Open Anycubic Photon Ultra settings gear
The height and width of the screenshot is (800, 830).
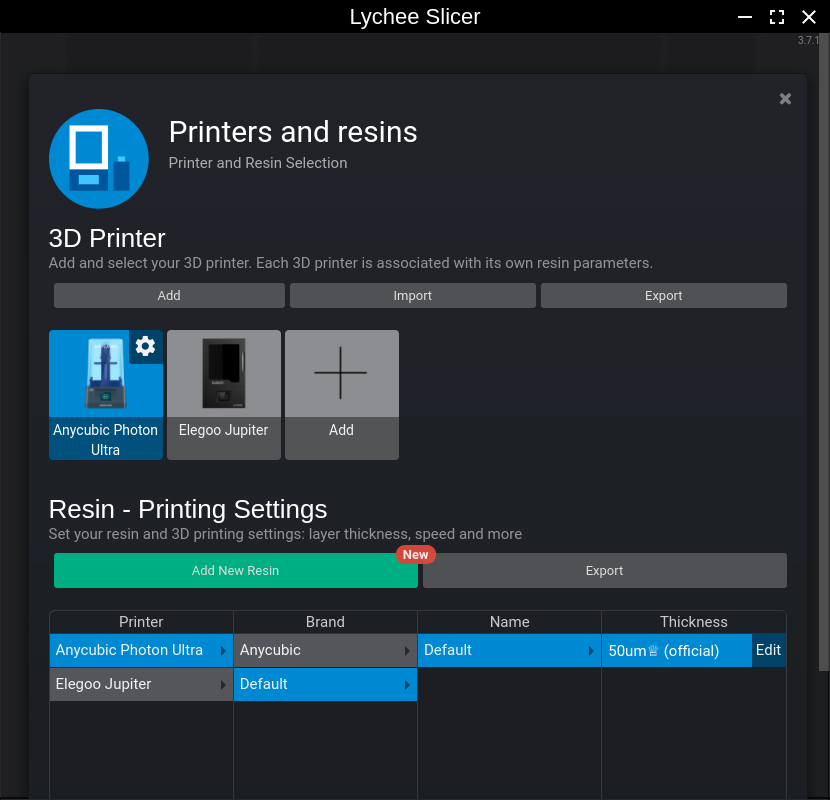pos(145,346)
